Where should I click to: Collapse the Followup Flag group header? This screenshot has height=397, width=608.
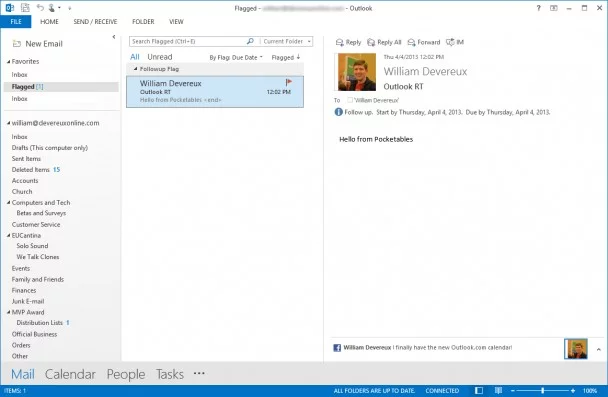135,69
